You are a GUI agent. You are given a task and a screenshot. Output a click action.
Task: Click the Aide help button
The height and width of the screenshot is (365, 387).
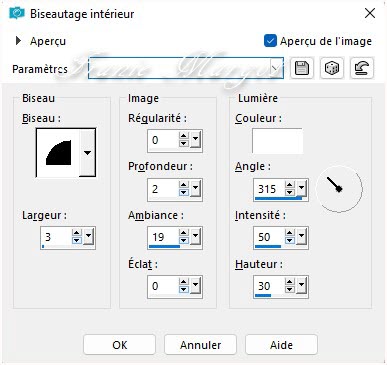tap(281, 345)
